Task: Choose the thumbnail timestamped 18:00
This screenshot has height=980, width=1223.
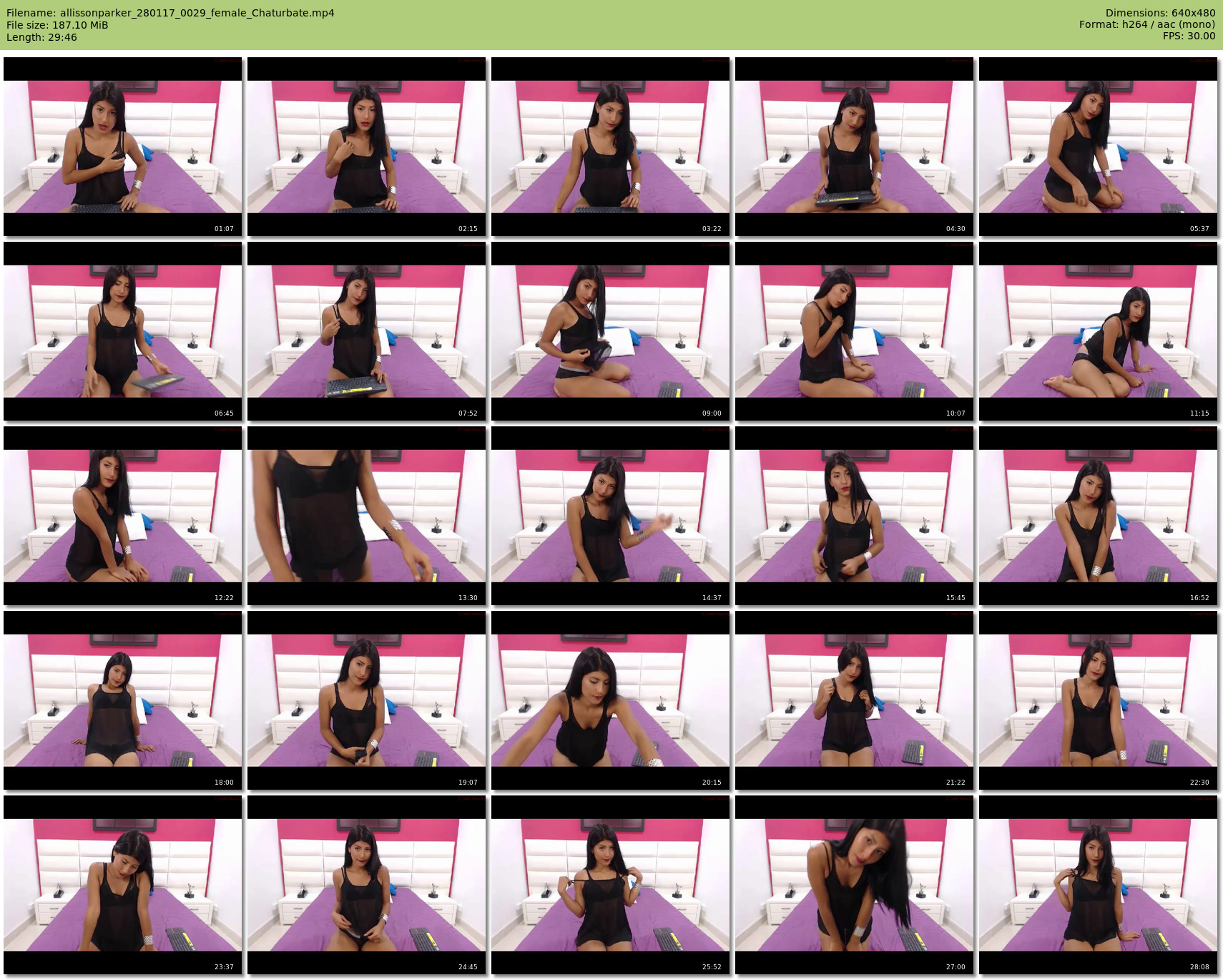Action: coord(122,700)
